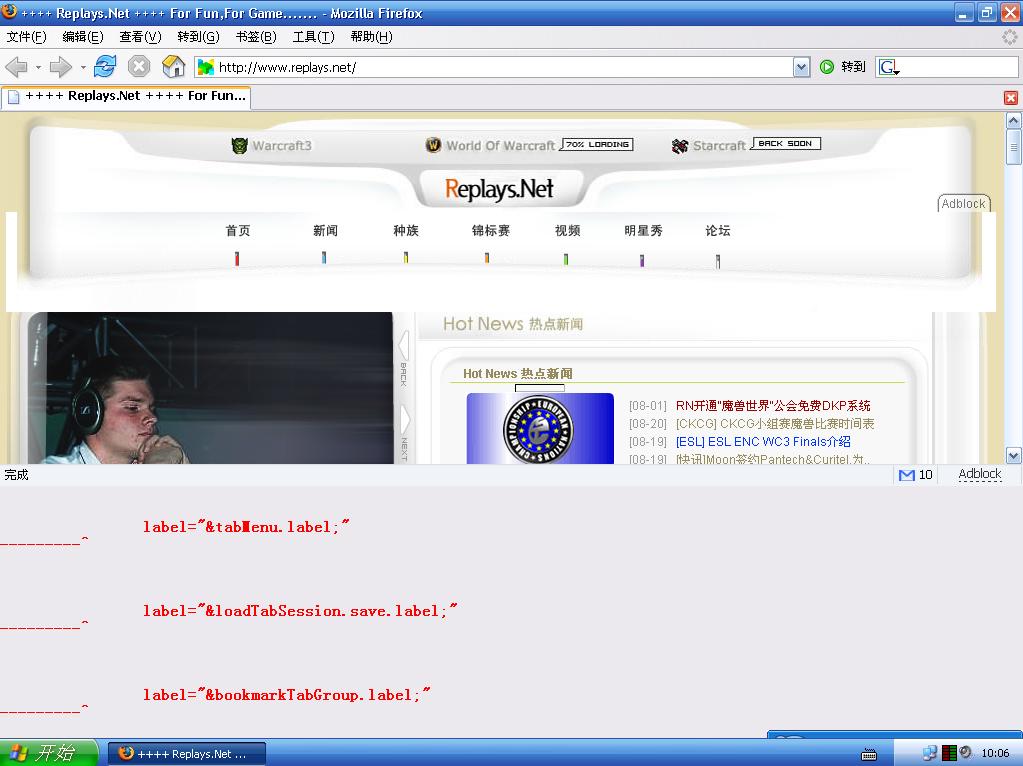This screenshot has height=766, width=1023.
Task: Click the player photo thumbnail
Action: pos(210,388)
